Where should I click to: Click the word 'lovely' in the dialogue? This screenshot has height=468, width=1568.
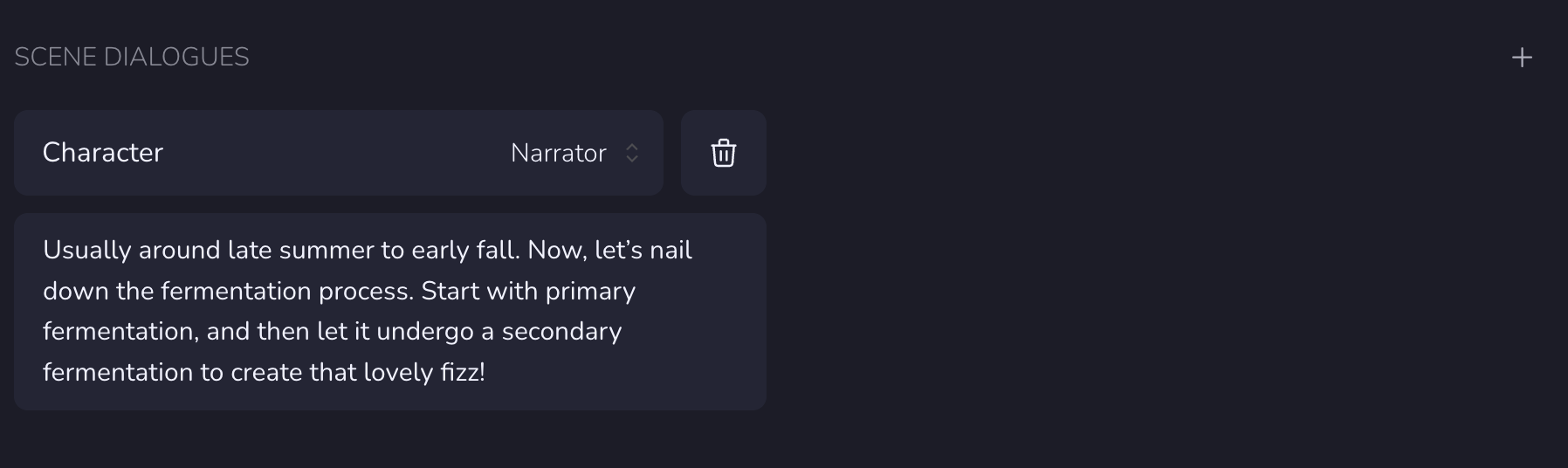point(398,373)
